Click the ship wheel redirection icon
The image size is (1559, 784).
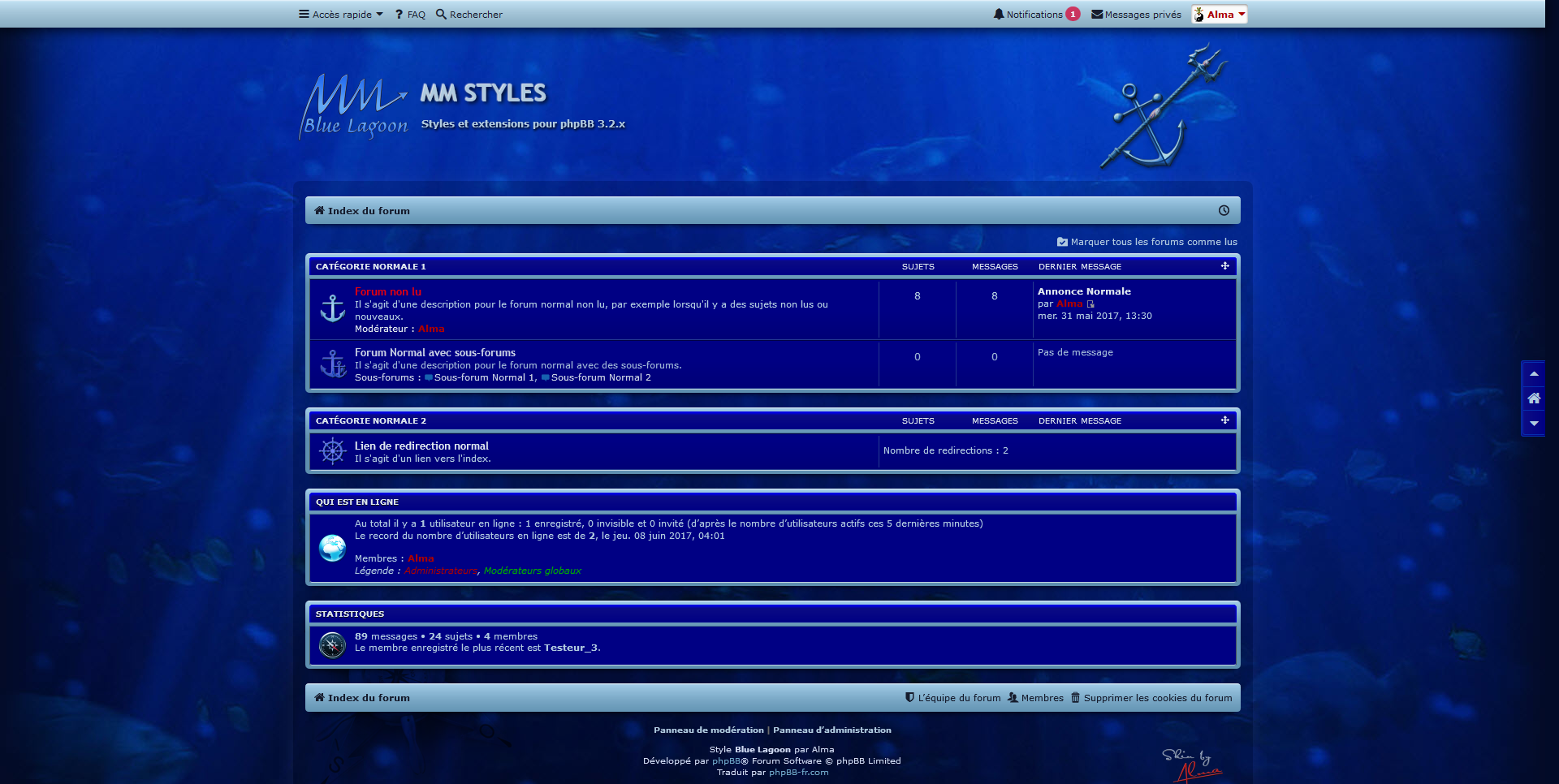333,451
